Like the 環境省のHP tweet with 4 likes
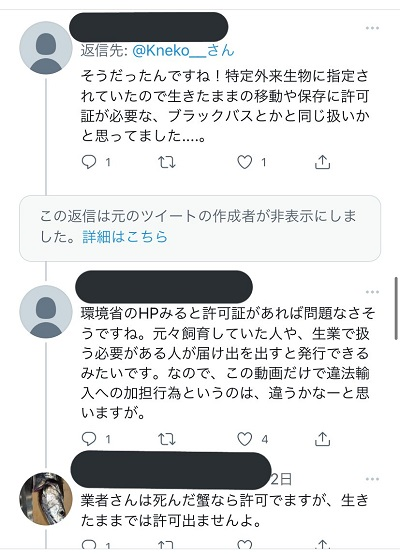Screen dimensions: 400x554 pos(244,439)
